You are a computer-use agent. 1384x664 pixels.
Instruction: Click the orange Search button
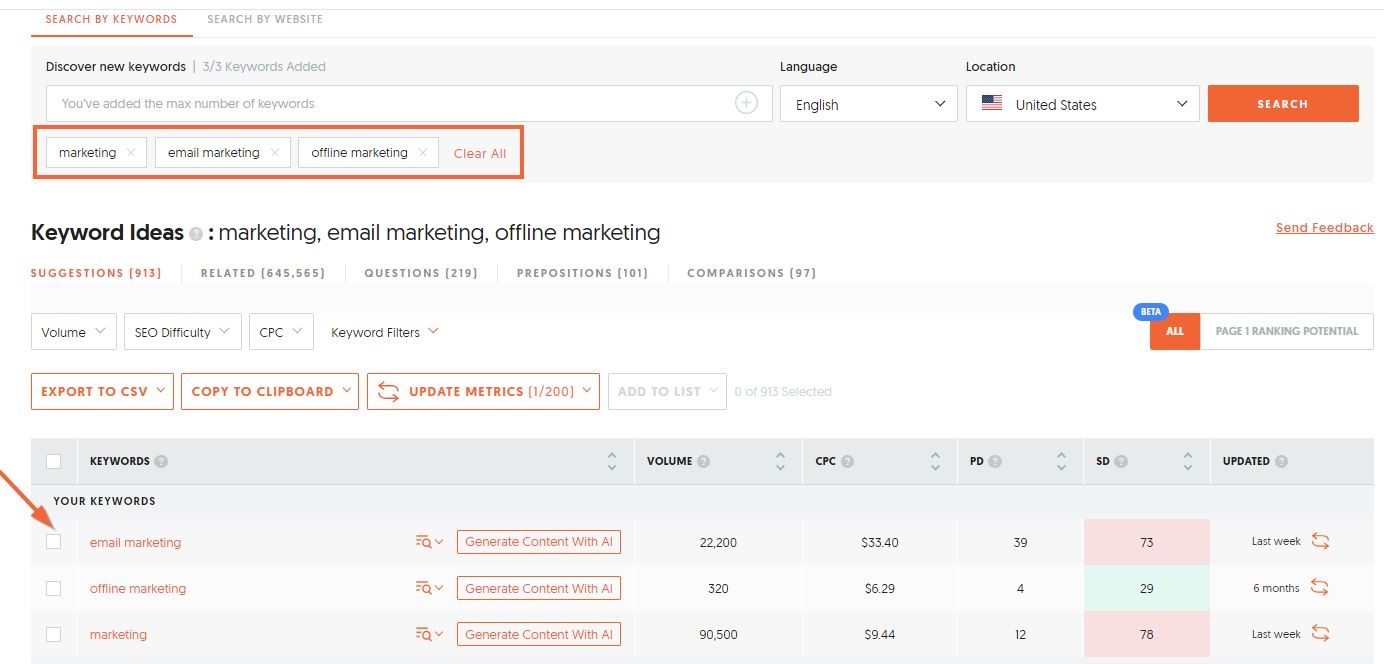1283,103
